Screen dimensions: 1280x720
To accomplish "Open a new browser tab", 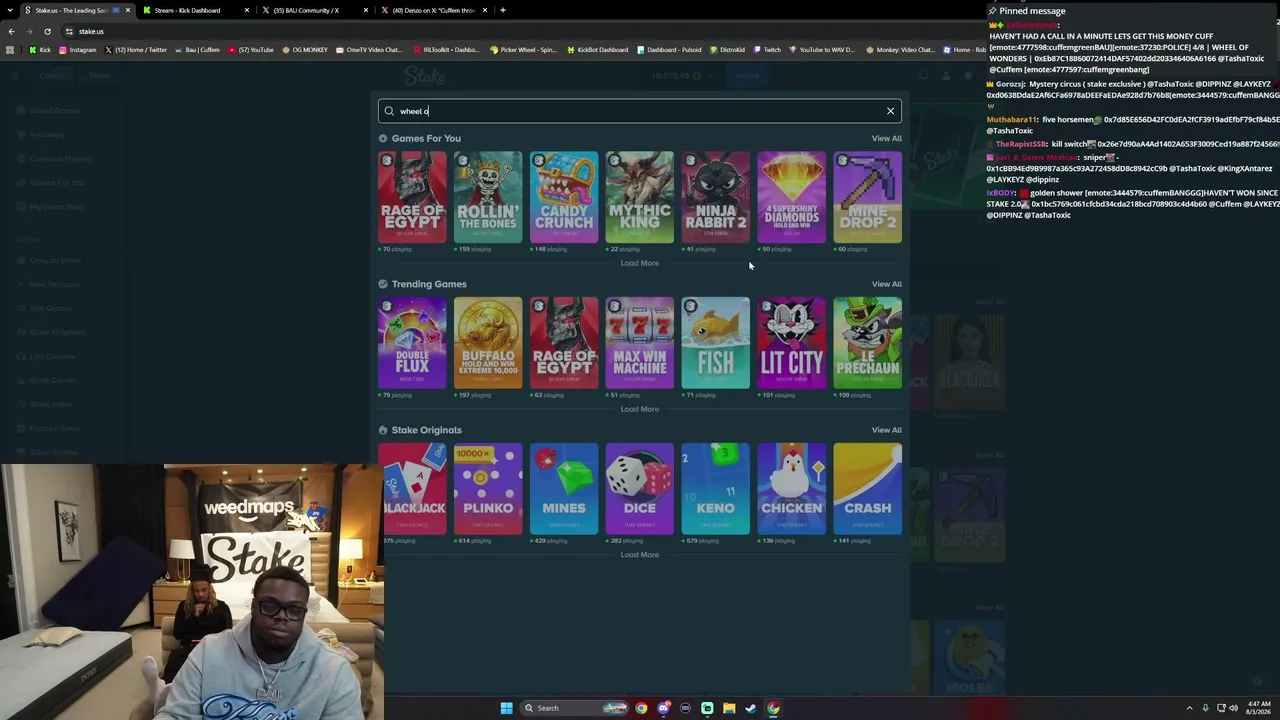I will click(x=503, y=10).
